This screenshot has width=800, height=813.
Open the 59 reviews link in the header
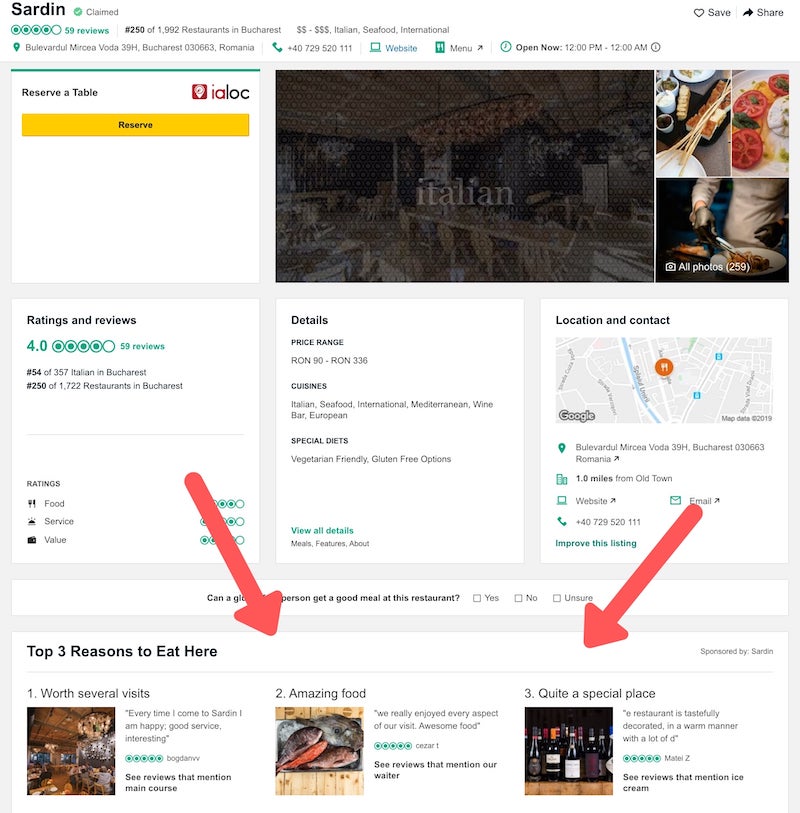pos(87,31)
